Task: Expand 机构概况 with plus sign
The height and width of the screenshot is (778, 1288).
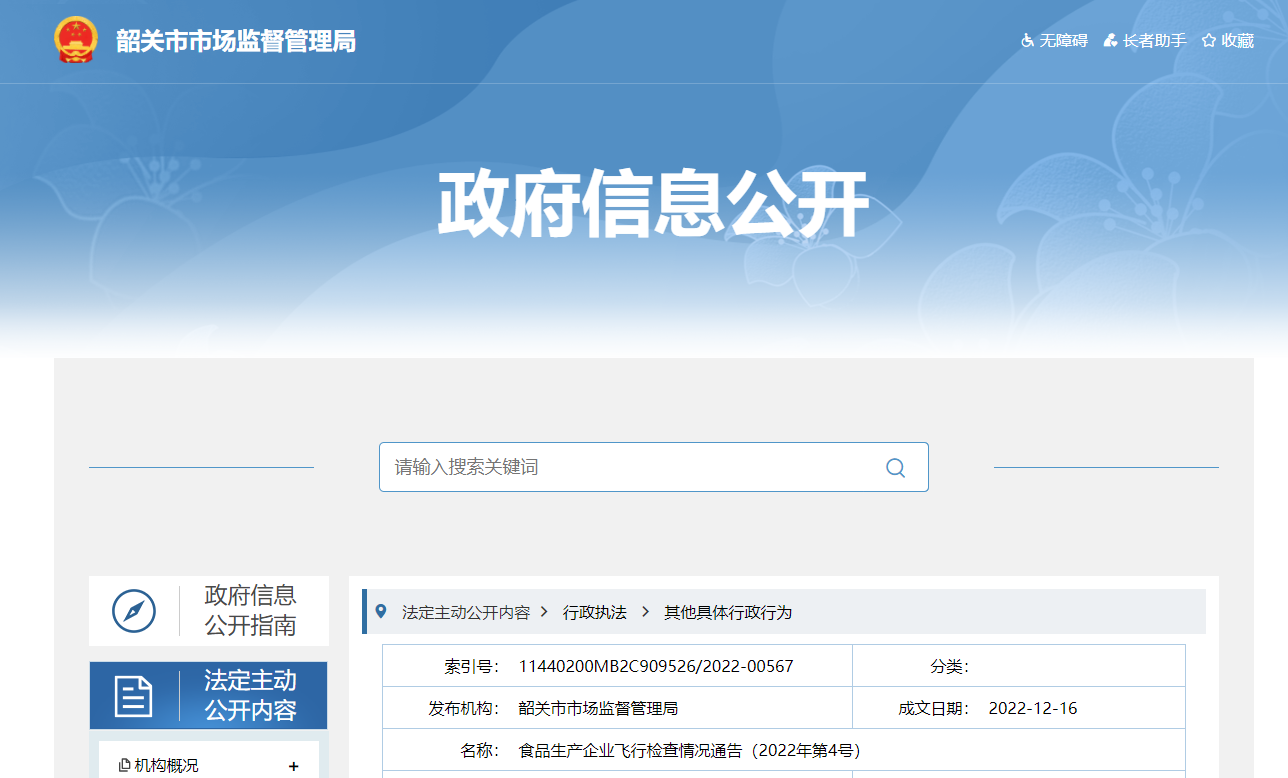Action: pos(293,766)
